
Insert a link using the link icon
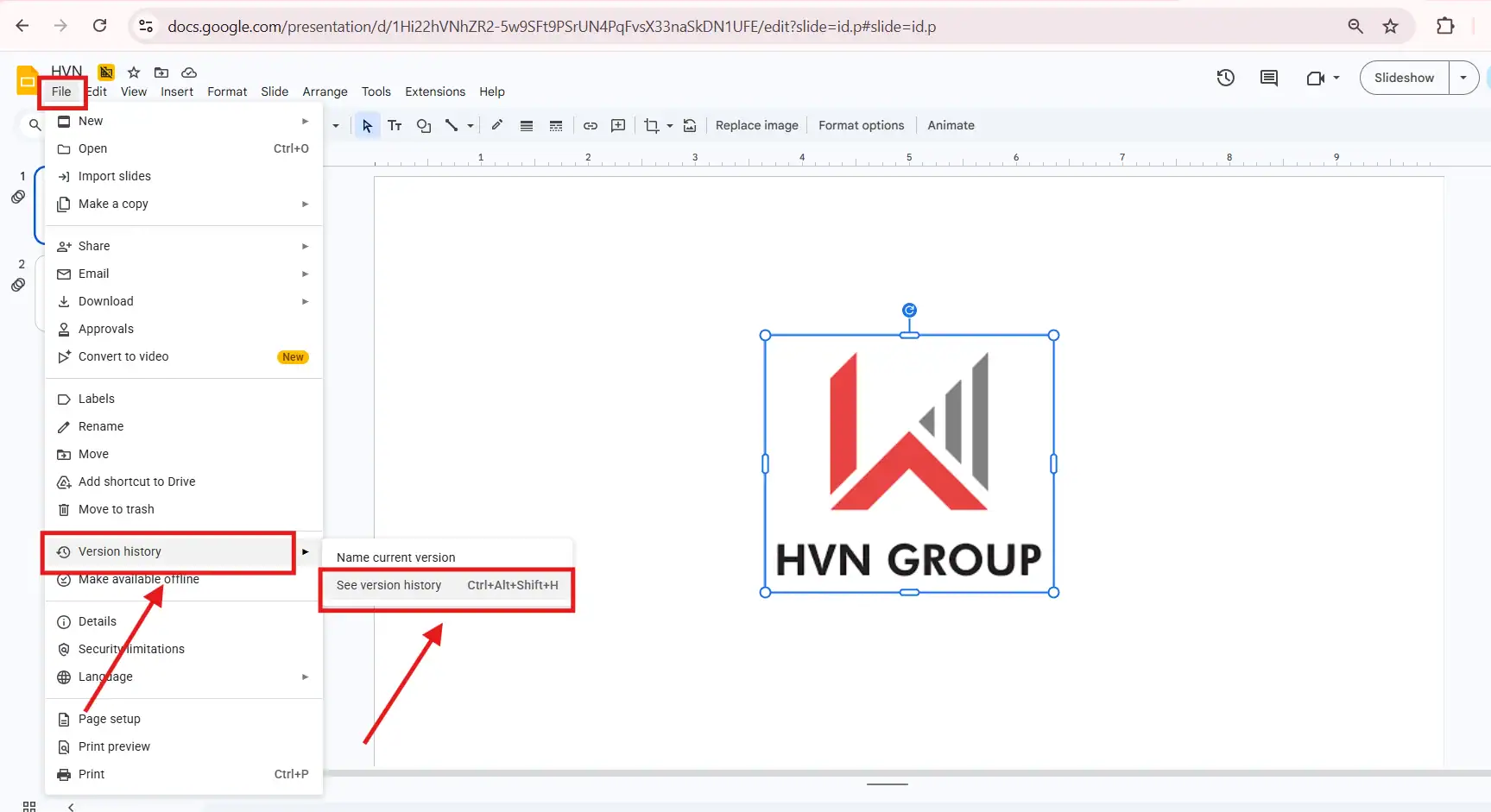pos(591,125)
